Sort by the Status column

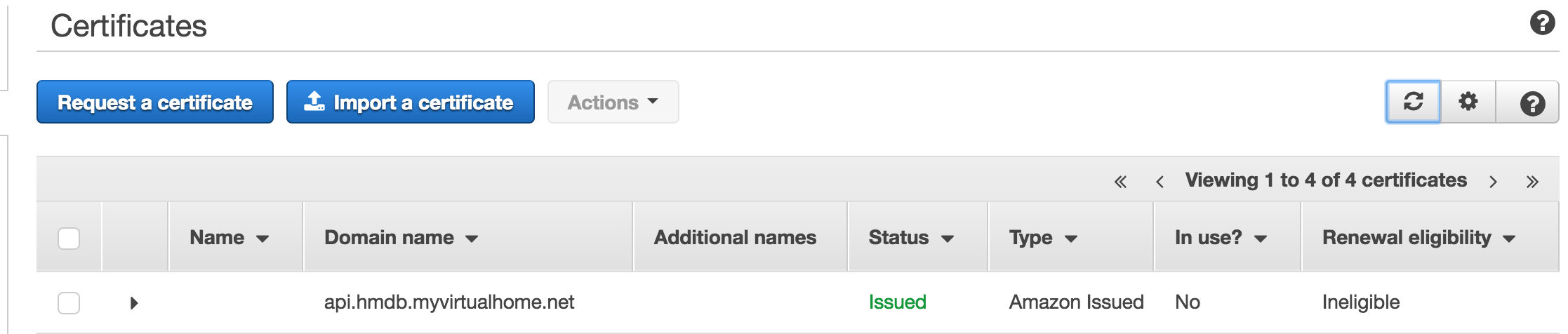click(910, 238)
